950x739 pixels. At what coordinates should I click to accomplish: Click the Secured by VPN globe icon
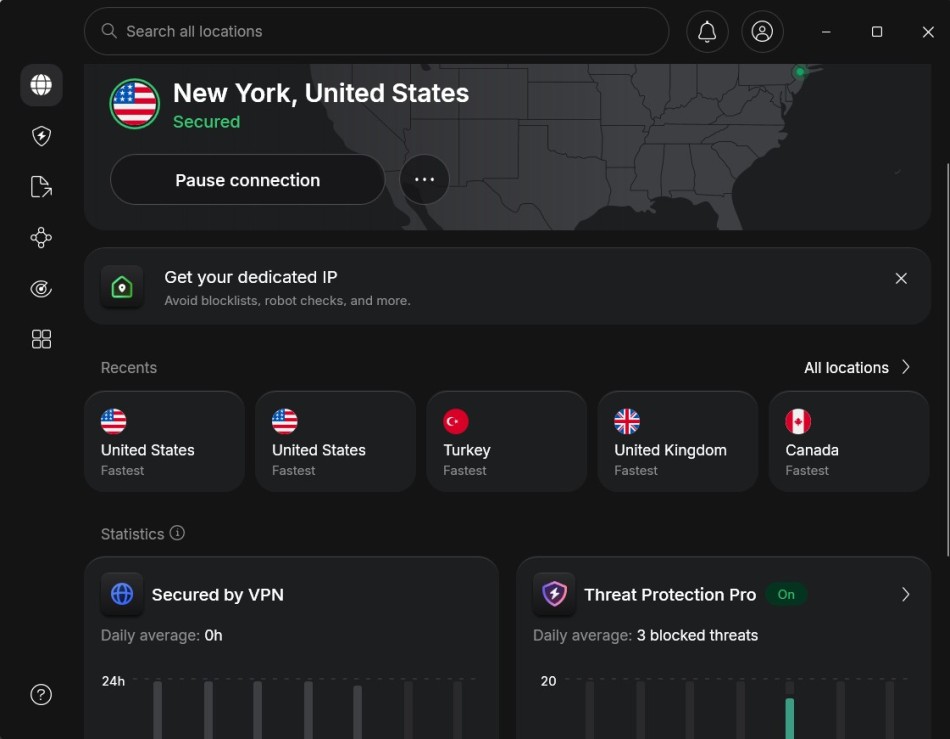click(x=122, y=594)
